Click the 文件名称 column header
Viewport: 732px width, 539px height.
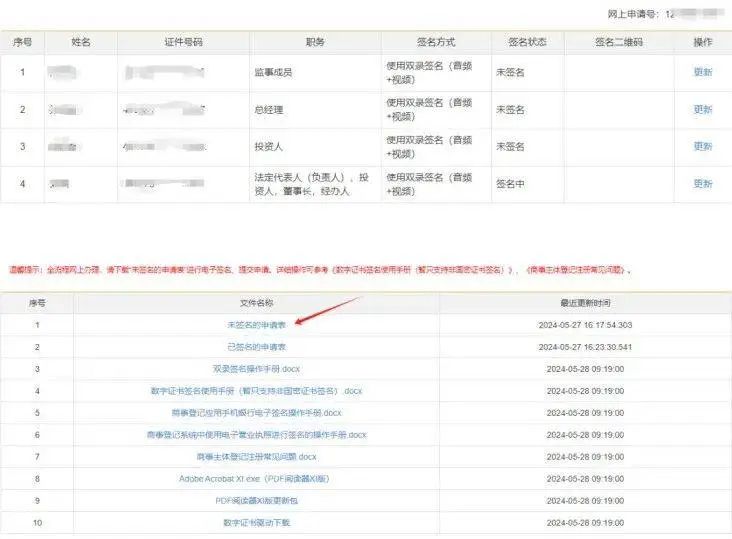click(x=256, y=302)
